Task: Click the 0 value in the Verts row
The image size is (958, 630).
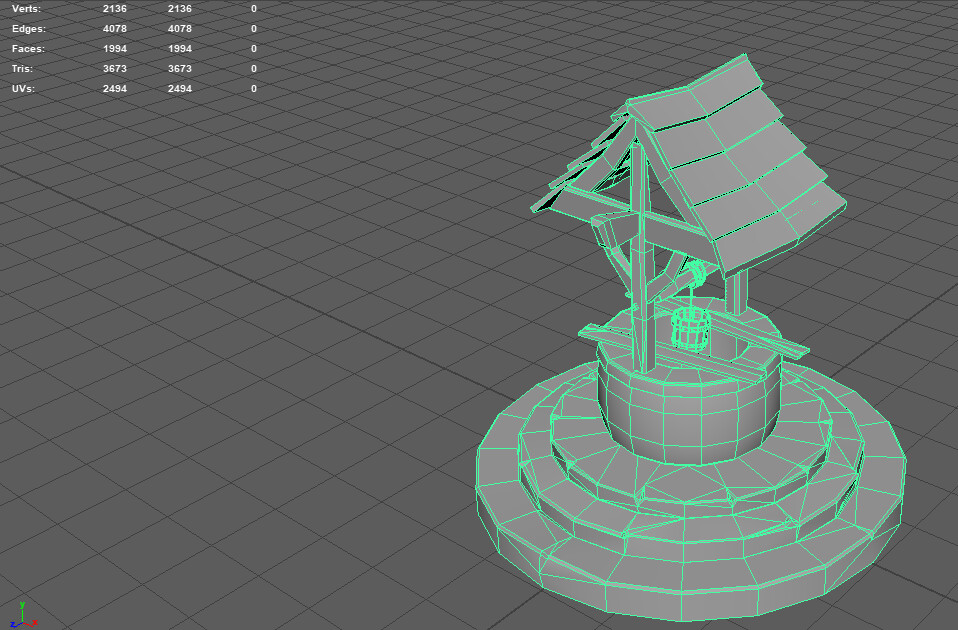Action: coord(254,9)
